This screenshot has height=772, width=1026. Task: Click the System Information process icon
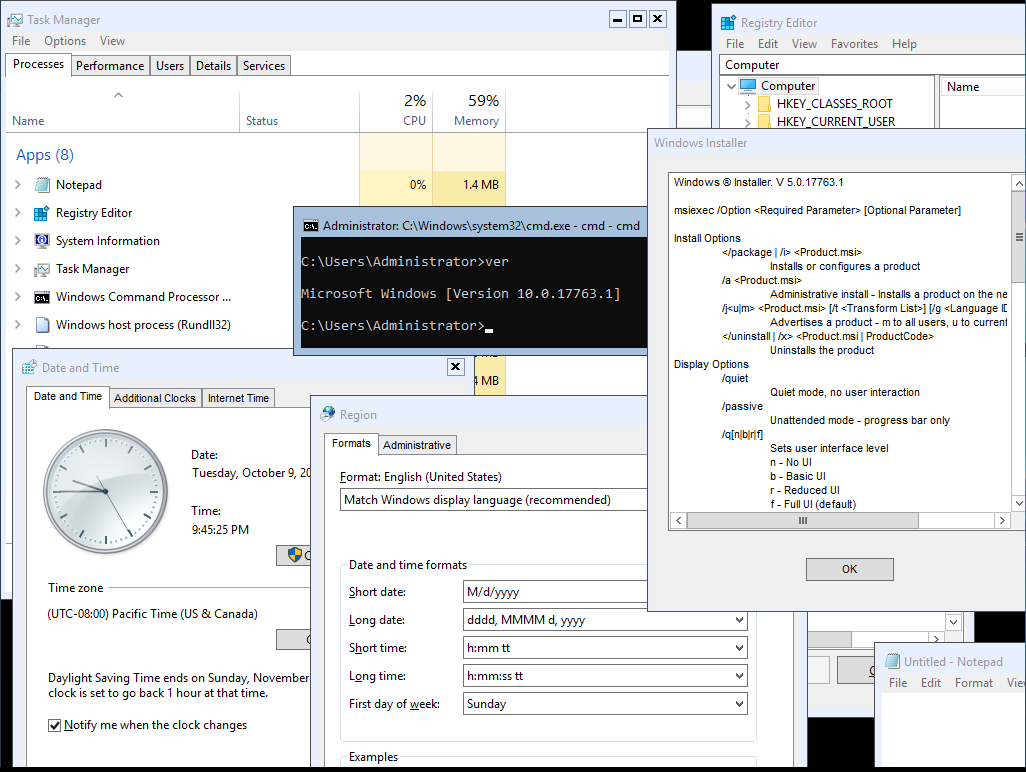[42, 241]
